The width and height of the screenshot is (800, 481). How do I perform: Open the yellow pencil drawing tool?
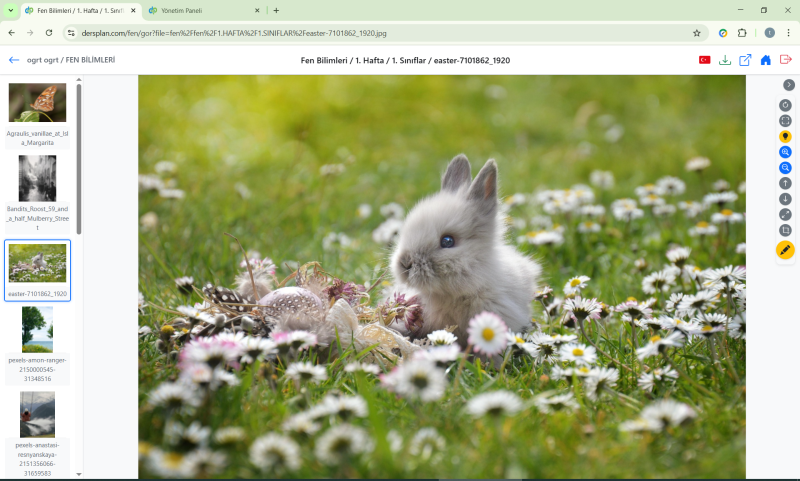pyautogui.click(x=785, y=250)
